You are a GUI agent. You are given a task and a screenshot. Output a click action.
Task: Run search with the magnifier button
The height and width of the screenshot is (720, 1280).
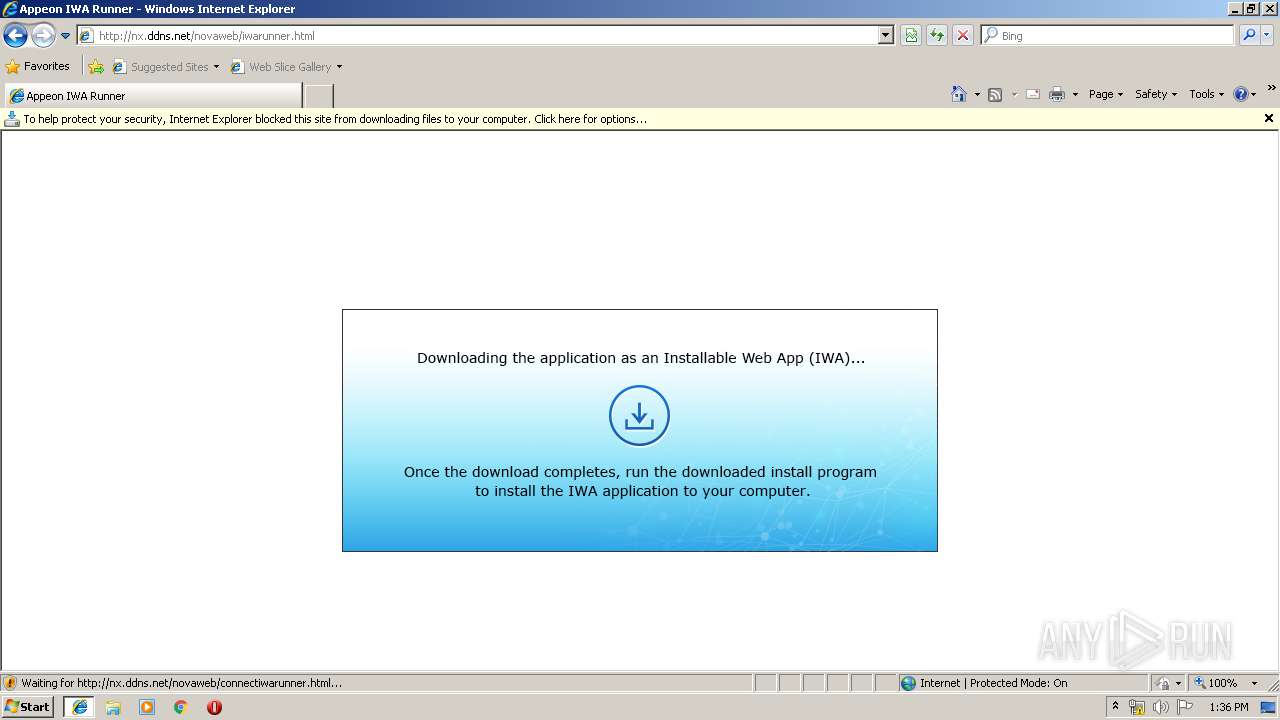tap(1248, 36)
